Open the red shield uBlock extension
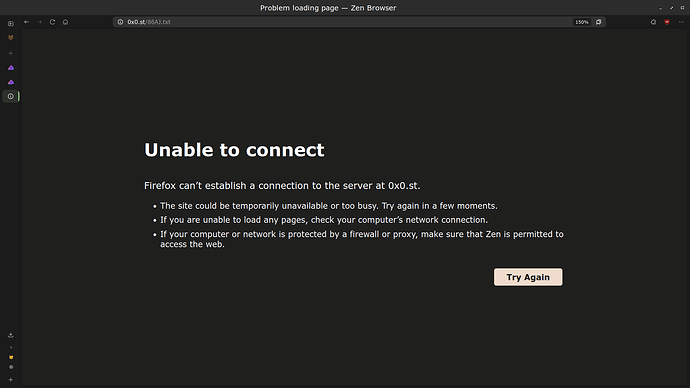The image size is (690, 388). click(x=667, y=22)
